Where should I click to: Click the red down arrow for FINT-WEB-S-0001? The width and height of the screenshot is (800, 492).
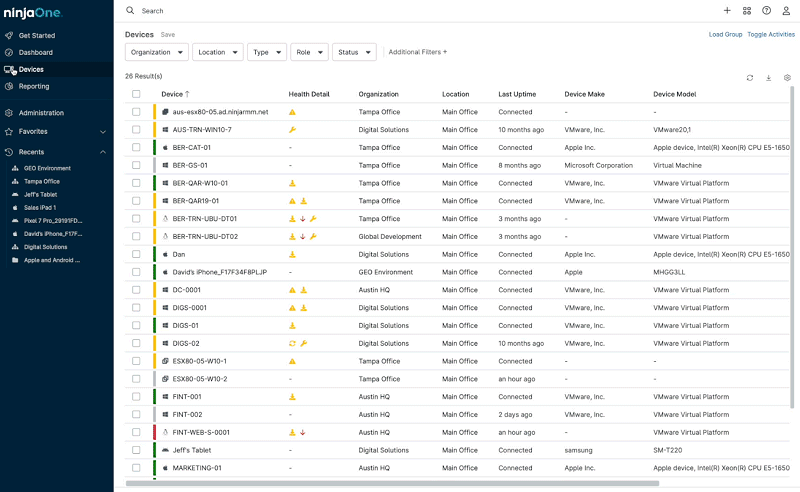tap(303, 432)
